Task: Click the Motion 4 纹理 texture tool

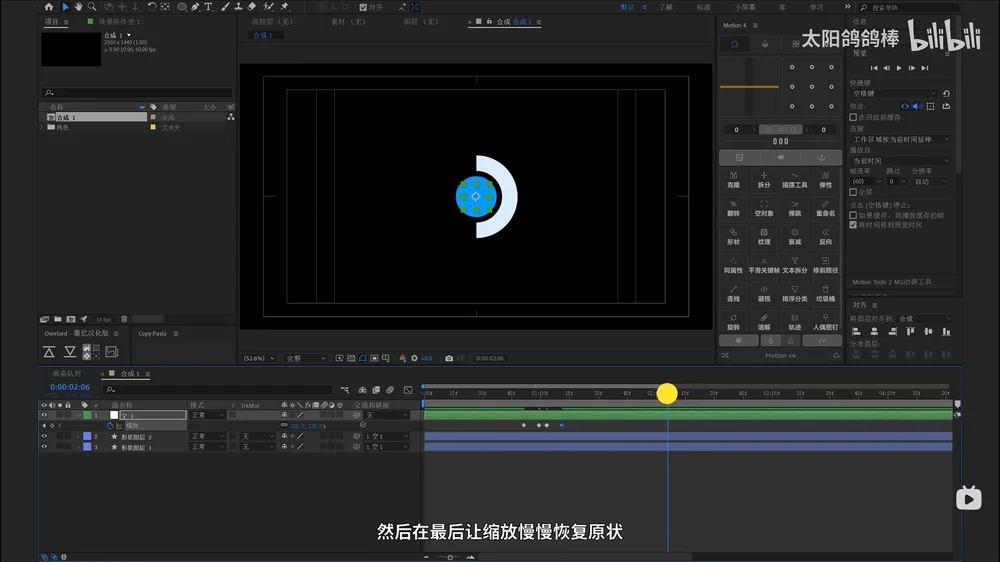Action: pos(764,237)
